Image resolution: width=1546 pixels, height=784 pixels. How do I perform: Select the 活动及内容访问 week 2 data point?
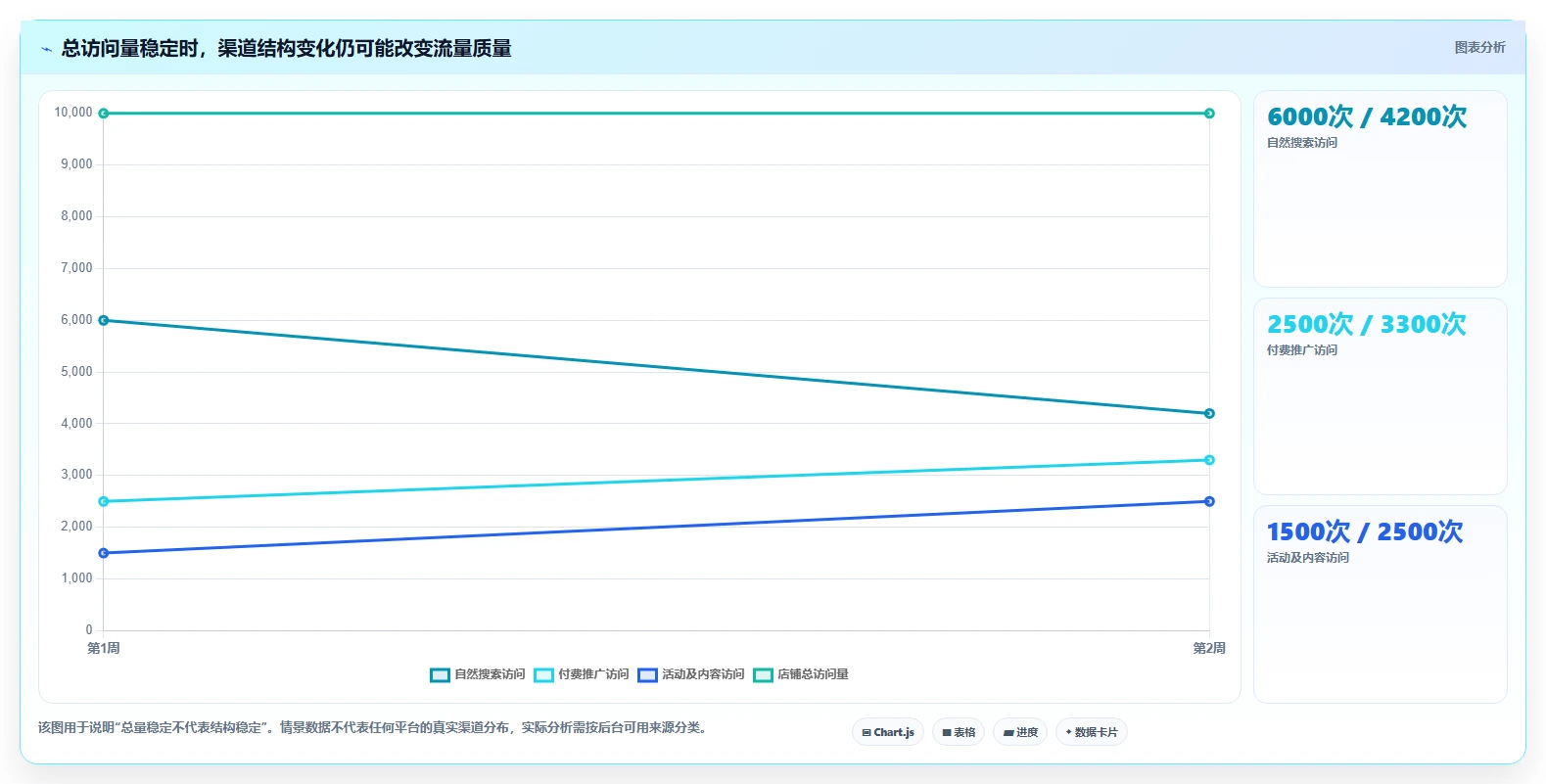1209,501
